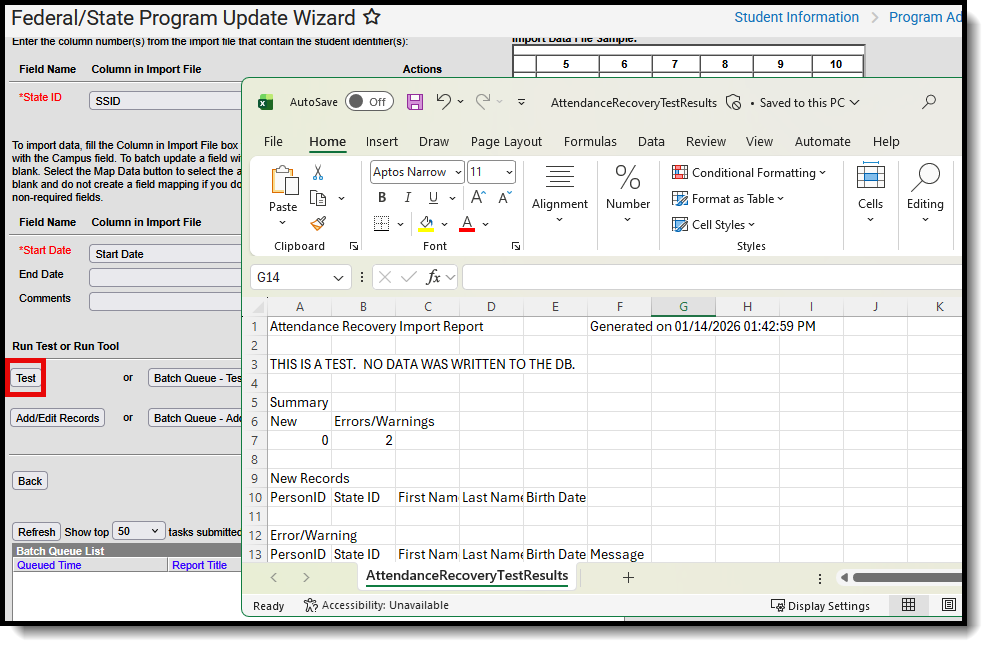The image size is (992, 651).
Task: Click the Test button in the wizard
Action: [24, 377]
